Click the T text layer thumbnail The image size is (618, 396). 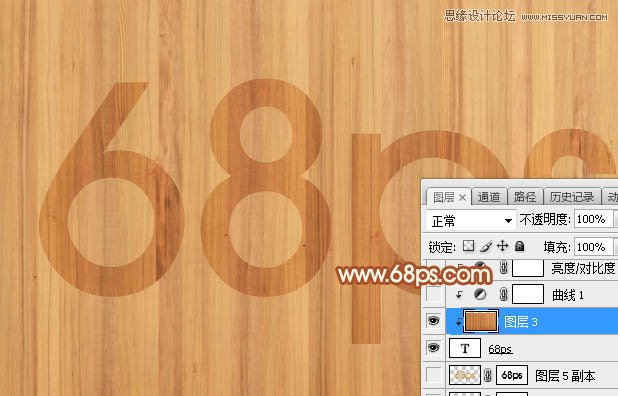[465, 348]
